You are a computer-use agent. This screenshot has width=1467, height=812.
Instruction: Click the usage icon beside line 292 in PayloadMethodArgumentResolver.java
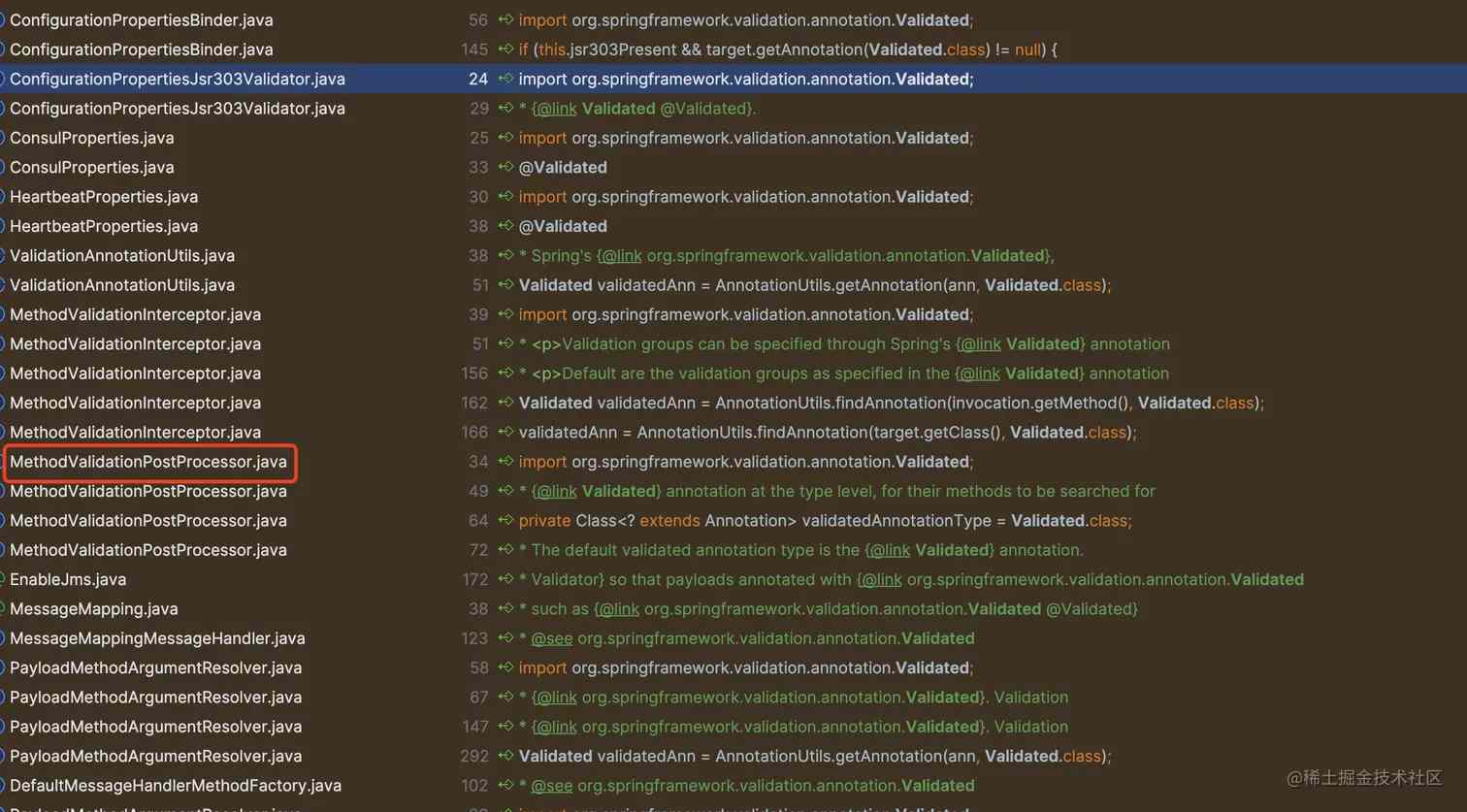click(x=505, y=756)
